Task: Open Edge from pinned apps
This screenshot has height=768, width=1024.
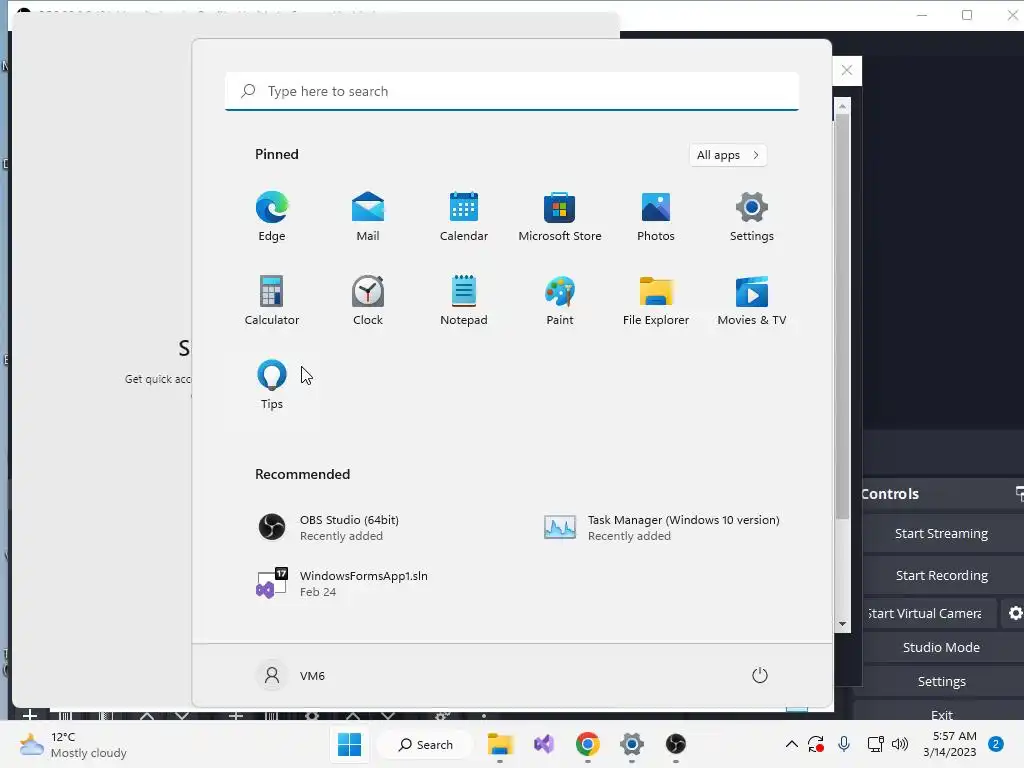Action: (x=272, y=216)
